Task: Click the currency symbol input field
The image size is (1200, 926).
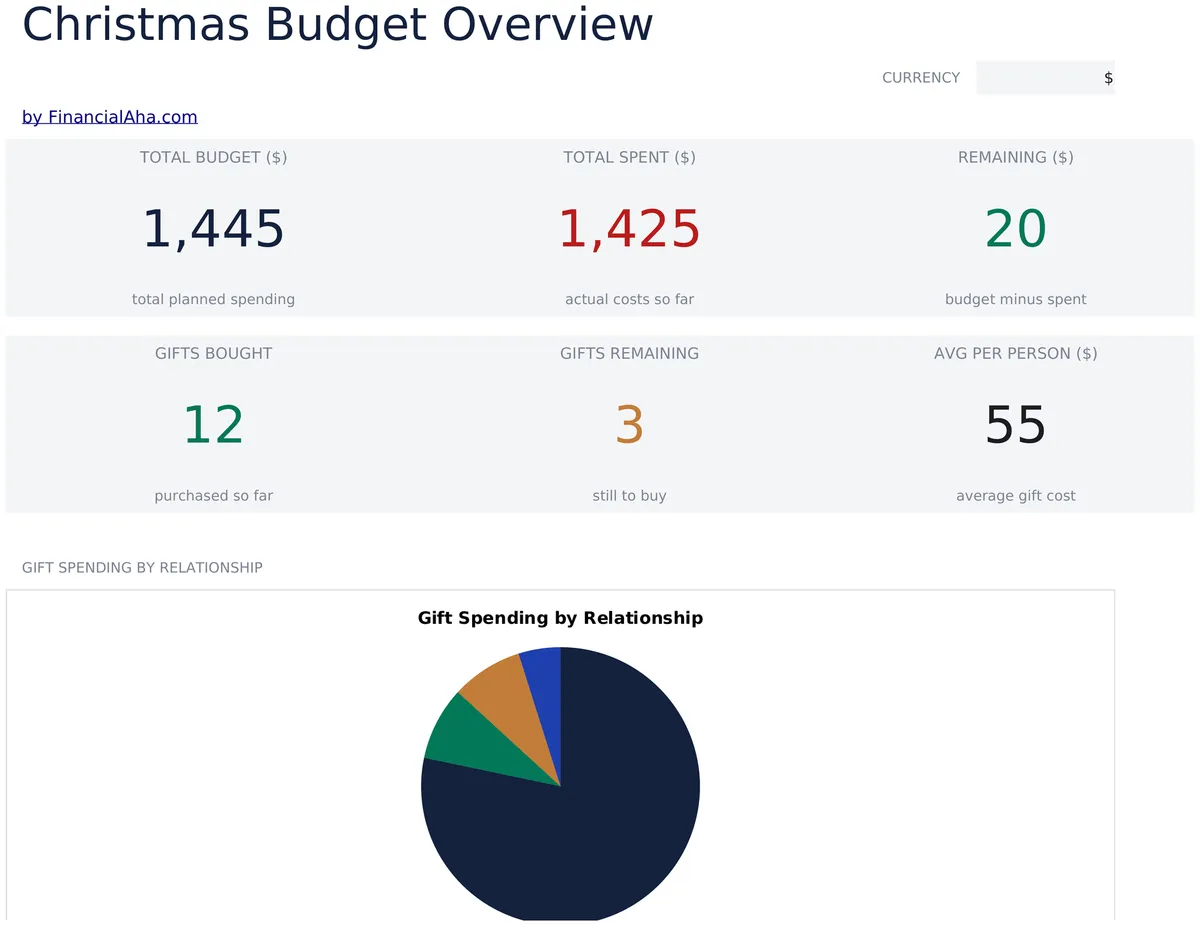Action: point(1045,78)
